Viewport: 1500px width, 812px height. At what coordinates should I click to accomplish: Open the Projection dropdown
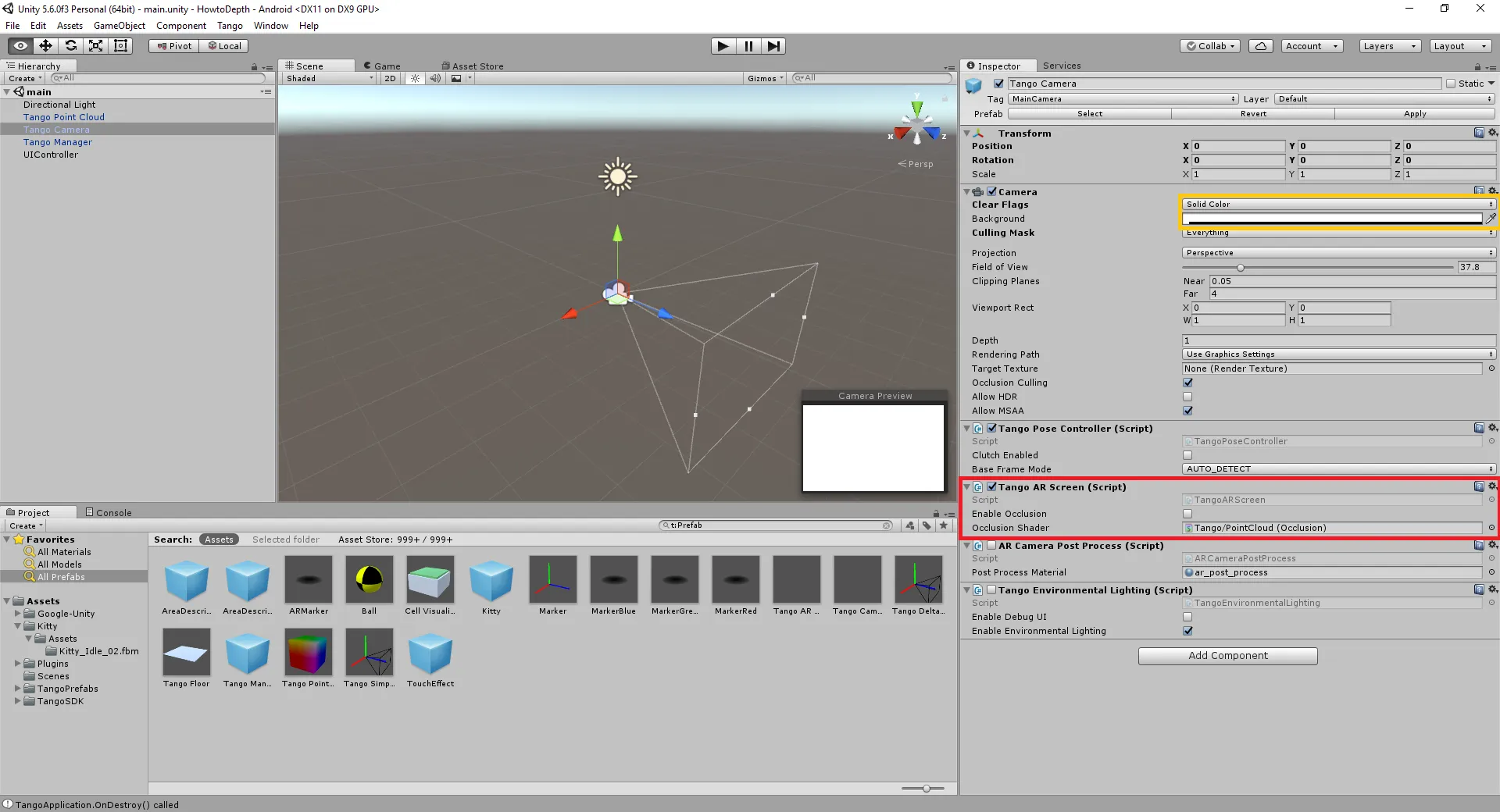pyautogui.click(x=1339, y=253)
